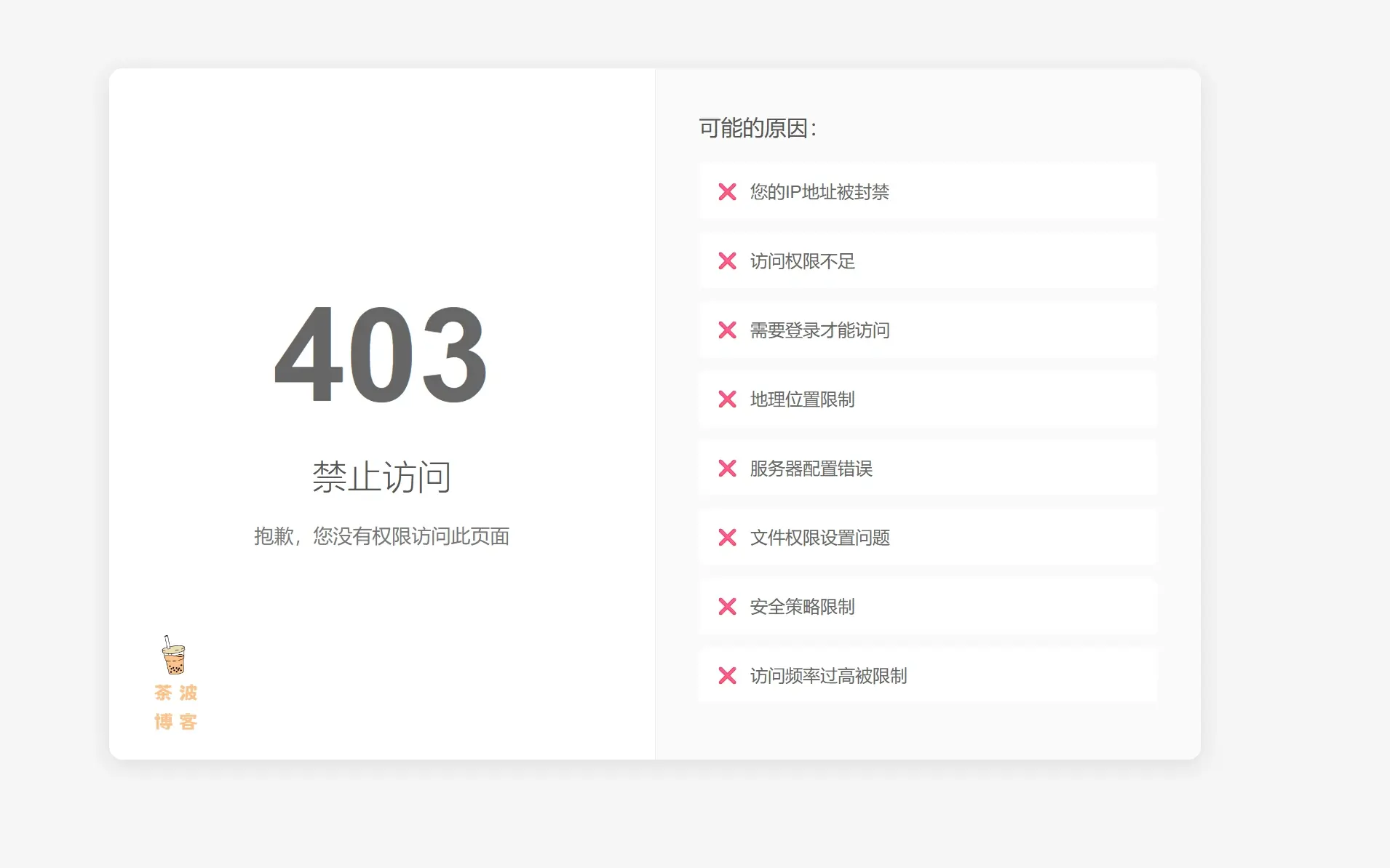Click the X icon beside 访问权限不足
Screen dimensions: 1390x868
tap(727, 261)
